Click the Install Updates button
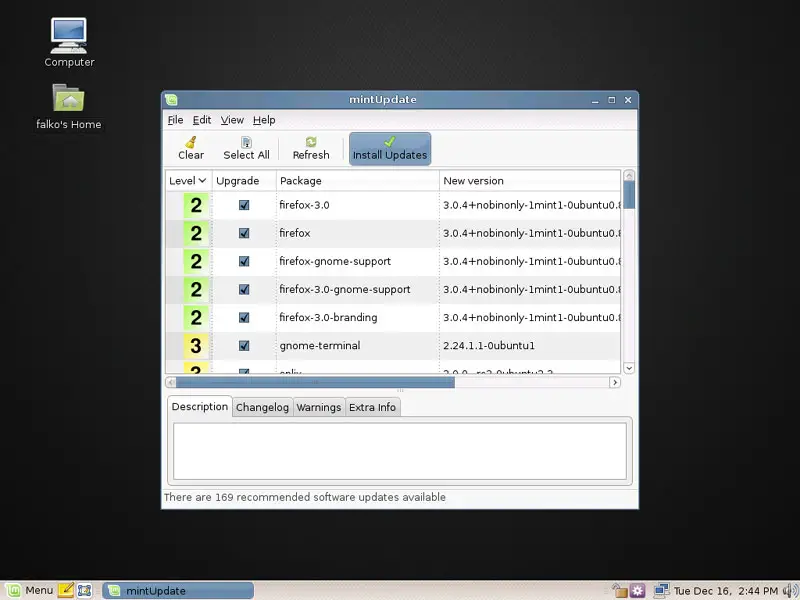 [x=390, y=148]
